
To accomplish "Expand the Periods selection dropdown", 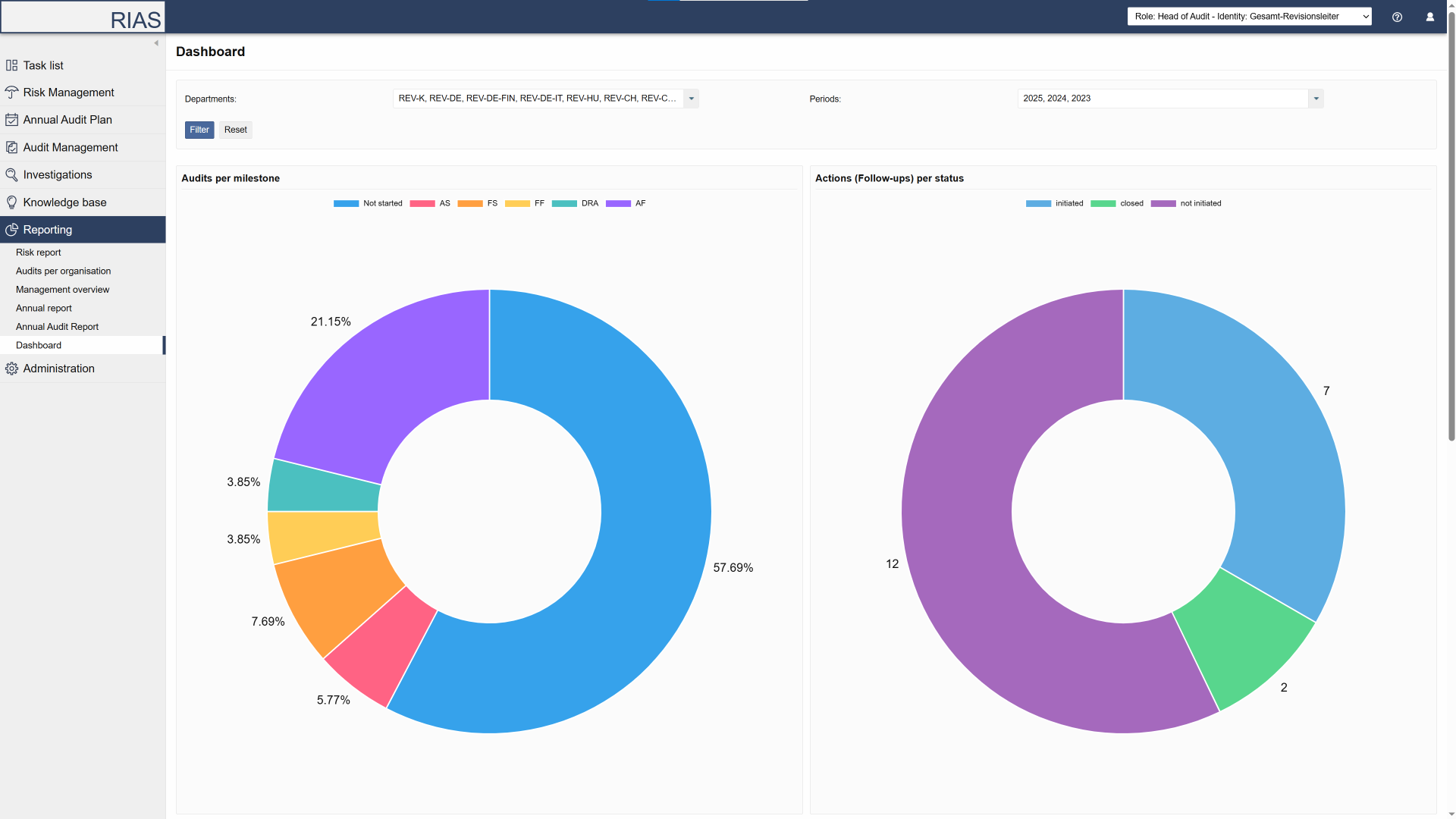I will [x=1315, y=99].
